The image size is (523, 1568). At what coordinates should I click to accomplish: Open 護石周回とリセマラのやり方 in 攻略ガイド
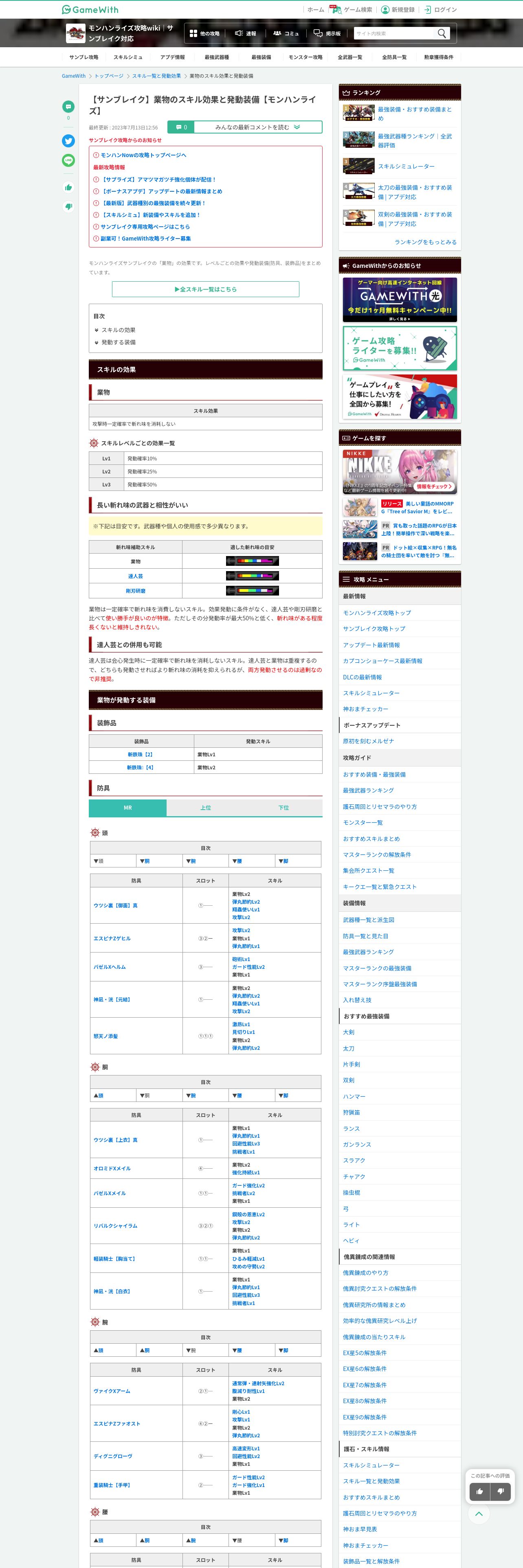[380, 806]
